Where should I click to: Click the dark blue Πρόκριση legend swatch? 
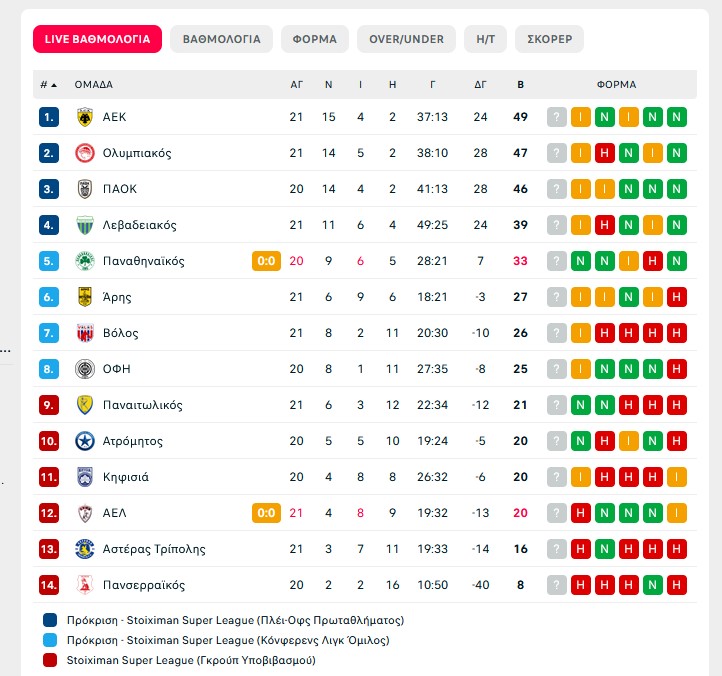(50, 620)
